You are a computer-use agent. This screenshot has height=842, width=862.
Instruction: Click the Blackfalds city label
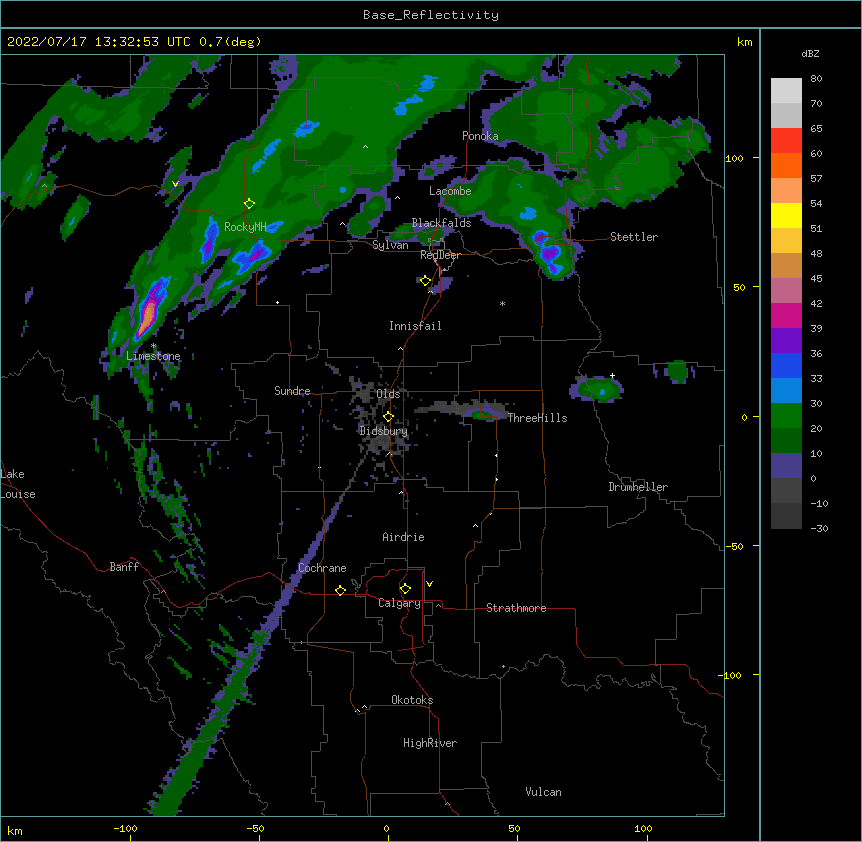(441, 223)
